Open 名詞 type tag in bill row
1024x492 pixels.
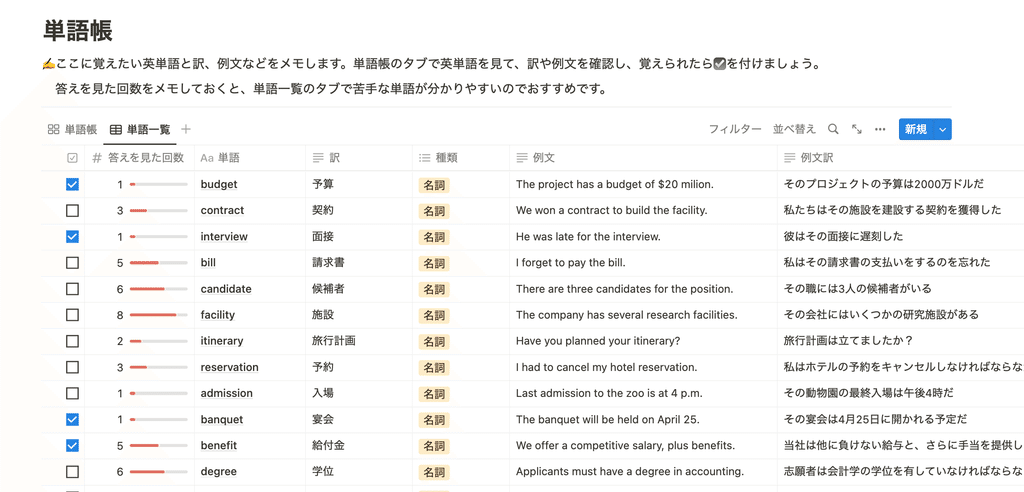tap(434, 263)
